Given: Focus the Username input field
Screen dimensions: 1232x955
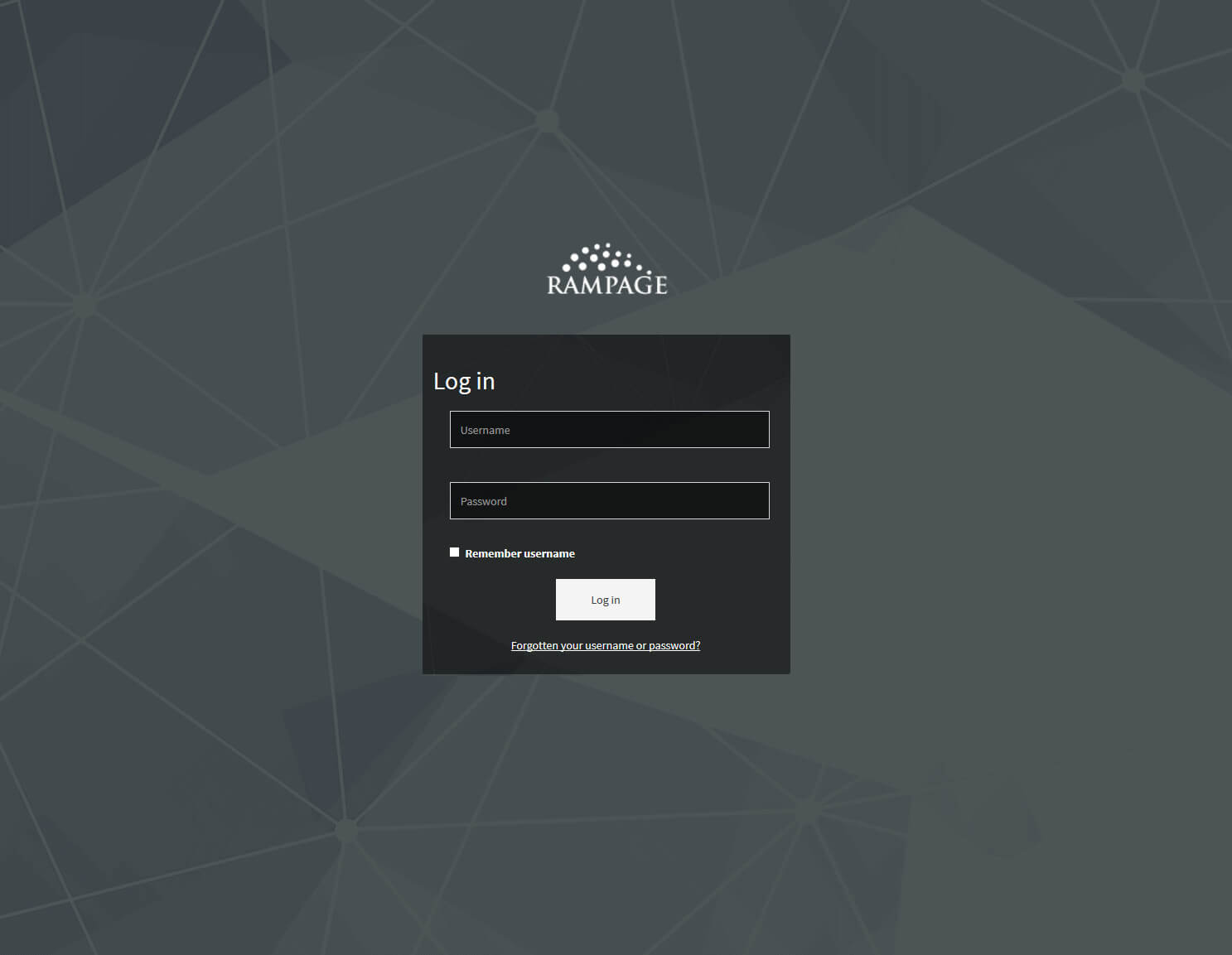Looking at the screenshot, I should click(x=609, y=429).
